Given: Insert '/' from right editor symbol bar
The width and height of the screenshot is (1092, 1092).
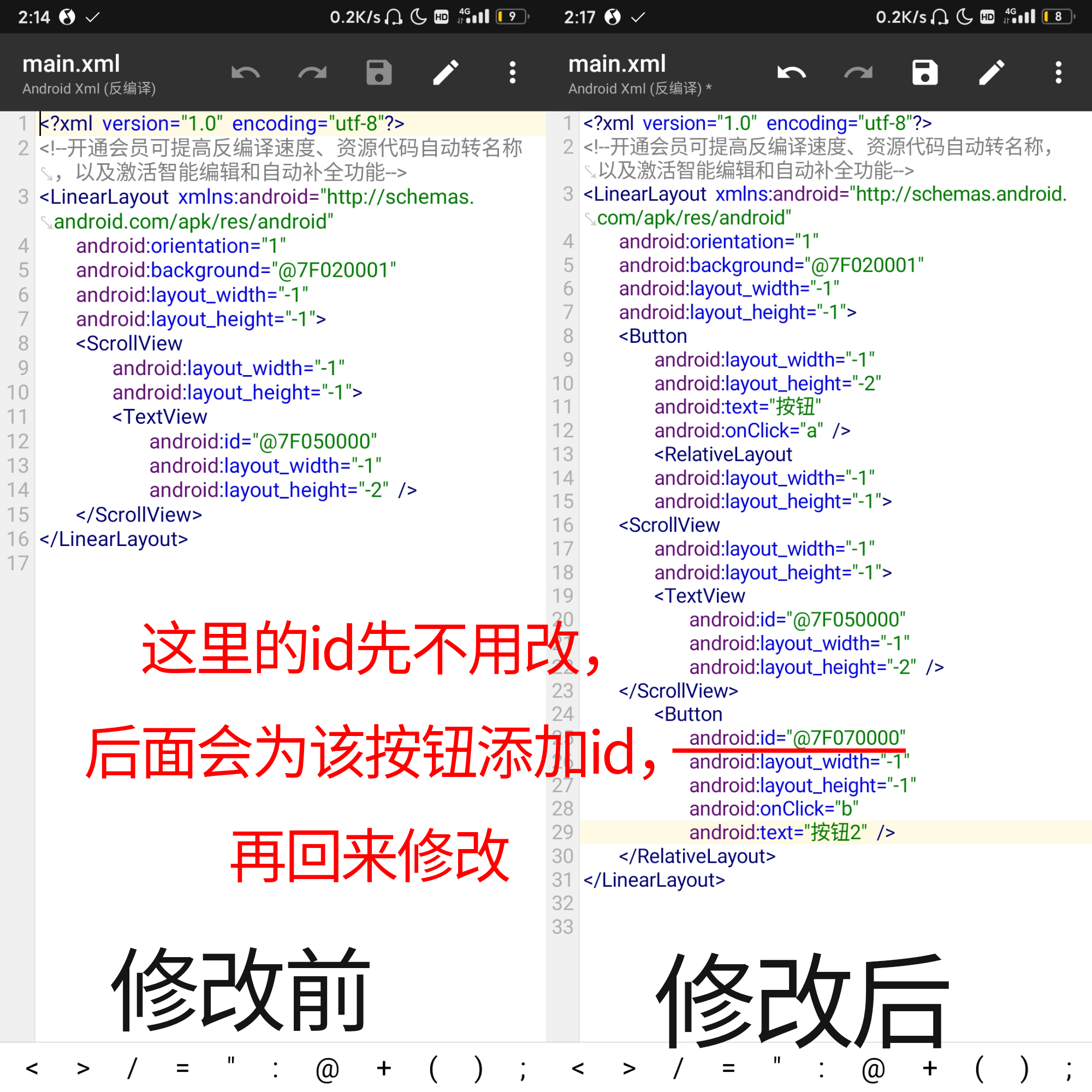Looking at the screenshot, I should pos(678,1067).
